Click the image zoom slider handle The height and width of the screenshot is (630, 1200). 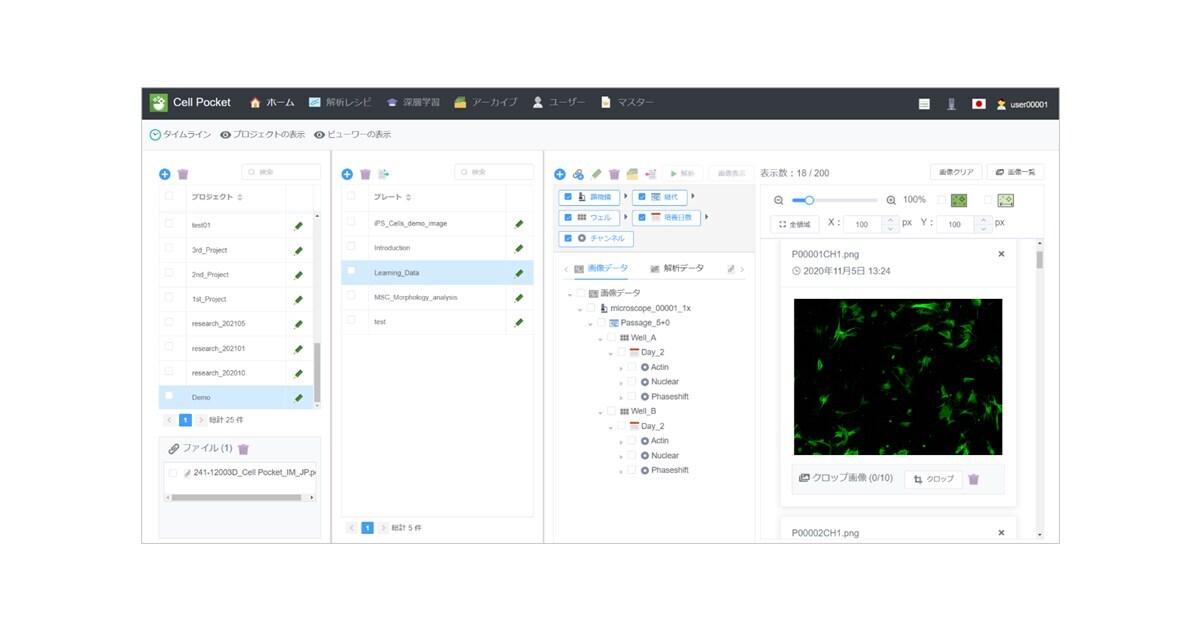pos(809,200)
